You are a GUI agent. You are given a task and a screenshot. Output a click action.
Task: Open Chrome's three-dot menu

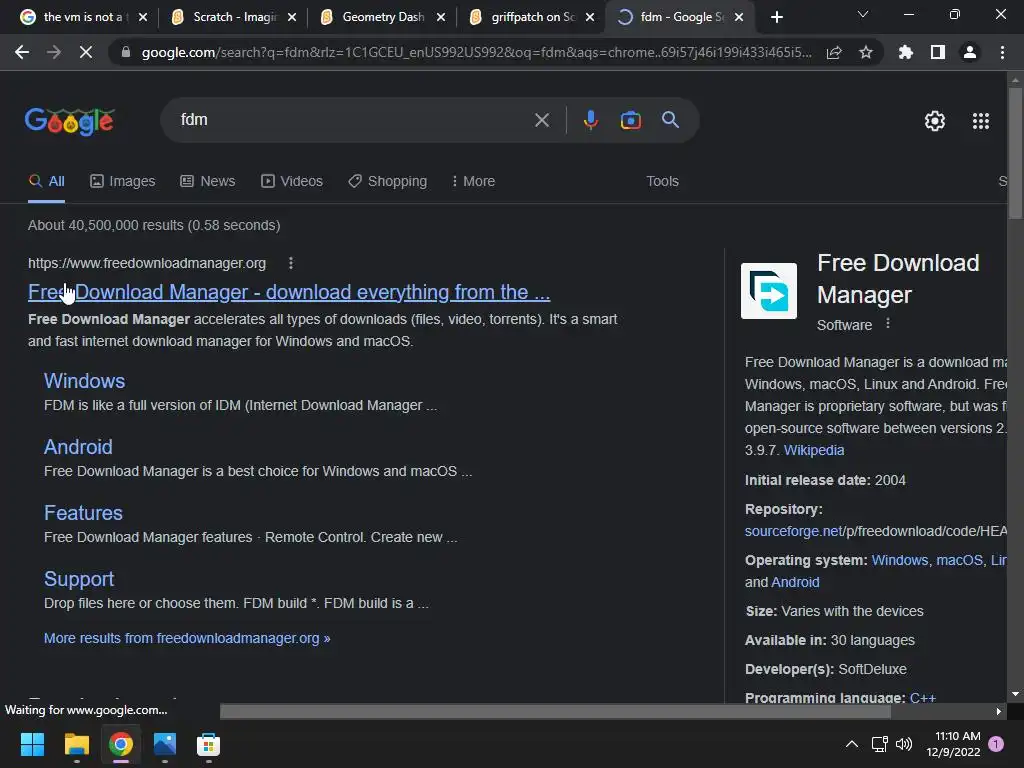(1002, 52)
